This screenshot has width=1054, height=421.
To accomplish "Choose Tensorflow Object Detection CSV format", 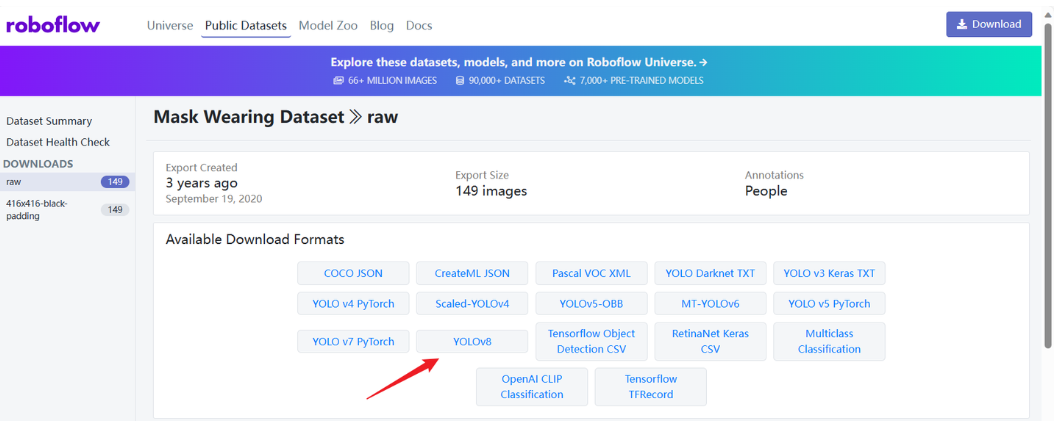I will [x=592, y=341].
